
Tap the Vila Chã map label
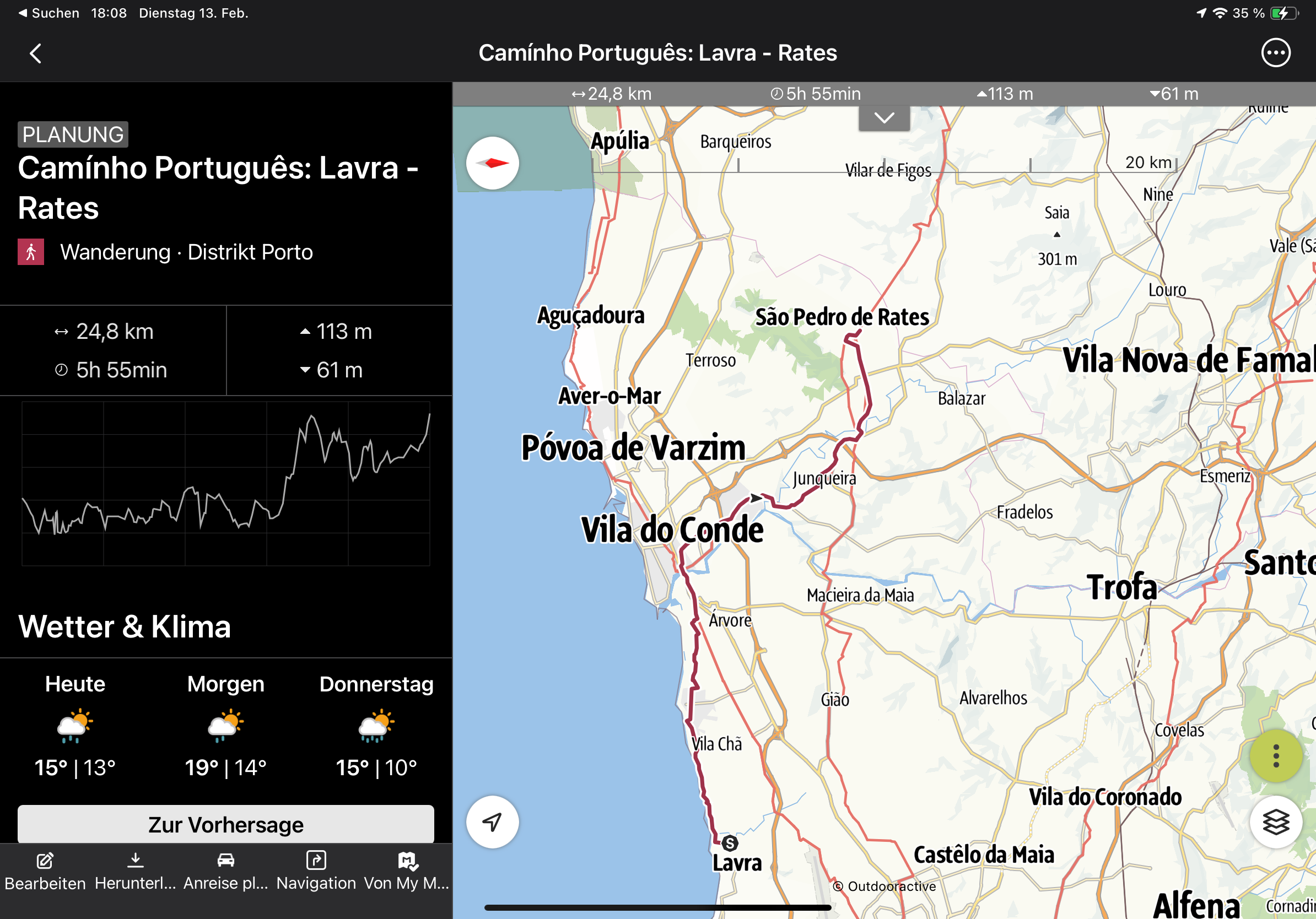click(716, 744)
